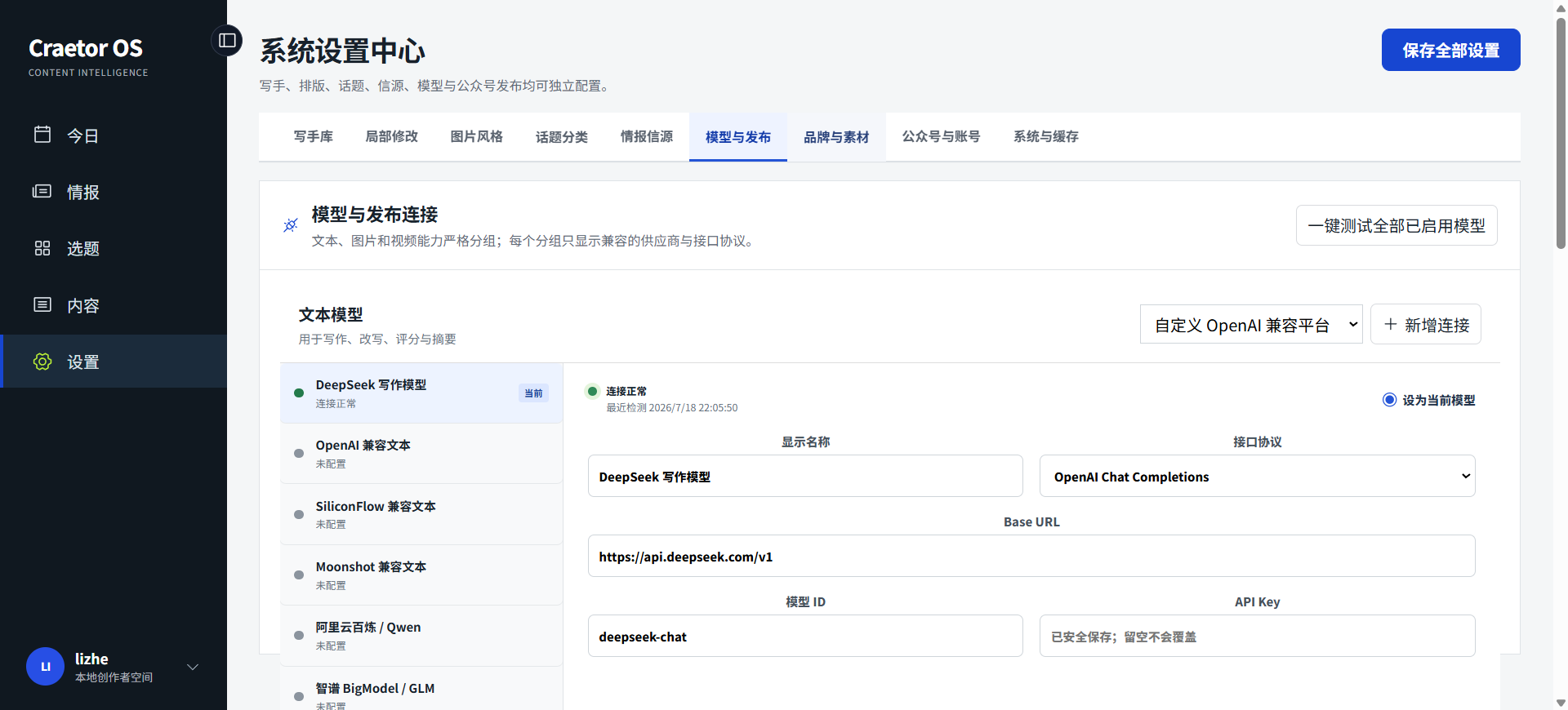The width and height of the screenshot is (1568, 710).
Task: Click the gear icon beside 设置
Action: point(42,362)
